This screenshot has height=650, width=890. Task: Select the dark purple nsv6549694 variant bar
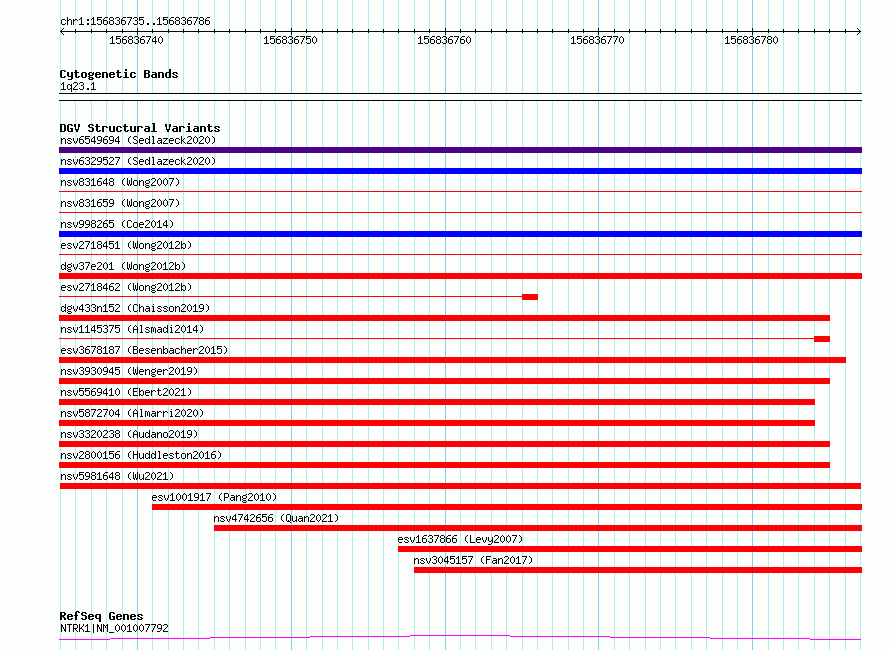pyautogui.click(x=460, y=150)
